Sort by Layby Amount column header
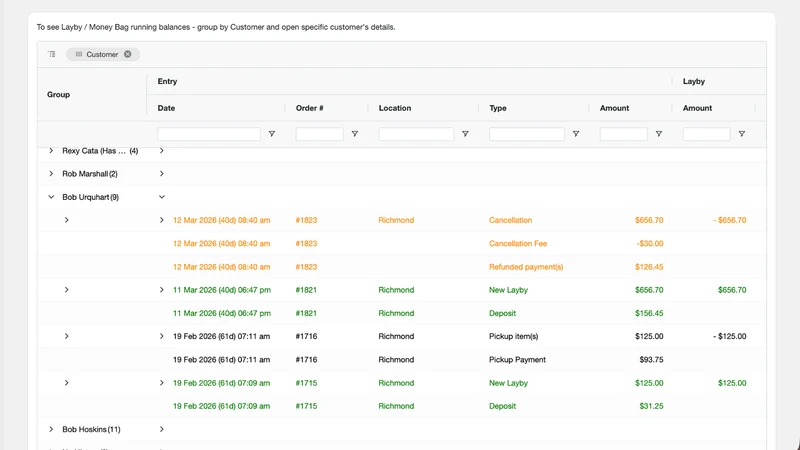Image resolution: width=800 pixels, height=450 pixels. (697, 108)
